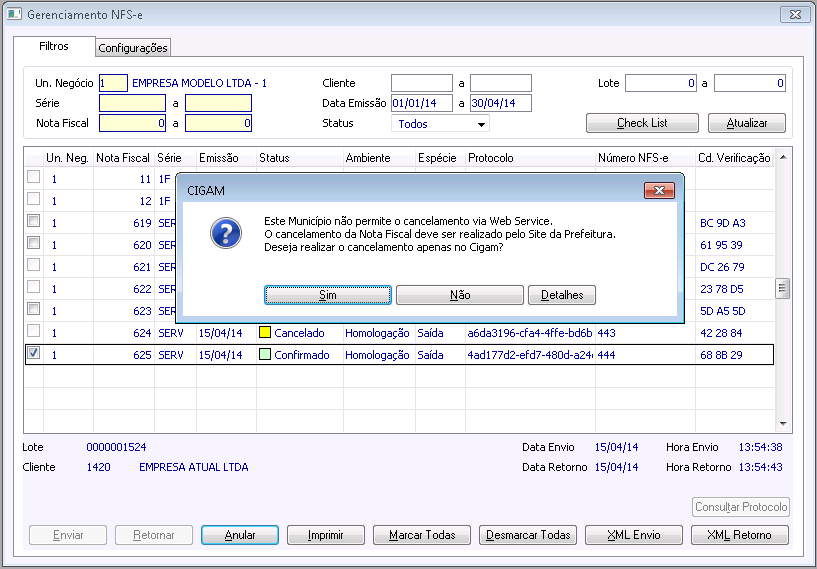Click the scroll down arrow of the grid
The height and width of the screenshot is (569, 817).
pos(783,424)
